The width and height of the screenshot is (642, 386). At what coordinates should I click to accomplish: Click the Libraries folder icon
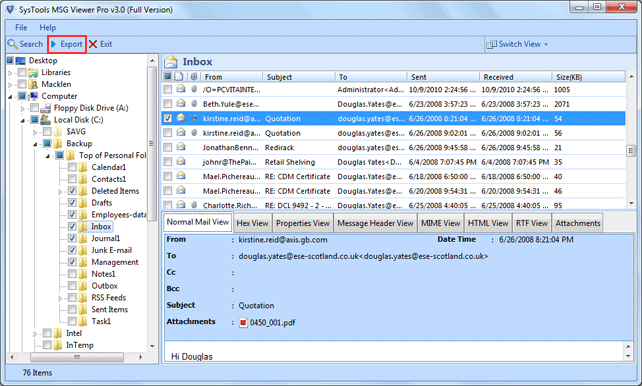pos(33,72)
